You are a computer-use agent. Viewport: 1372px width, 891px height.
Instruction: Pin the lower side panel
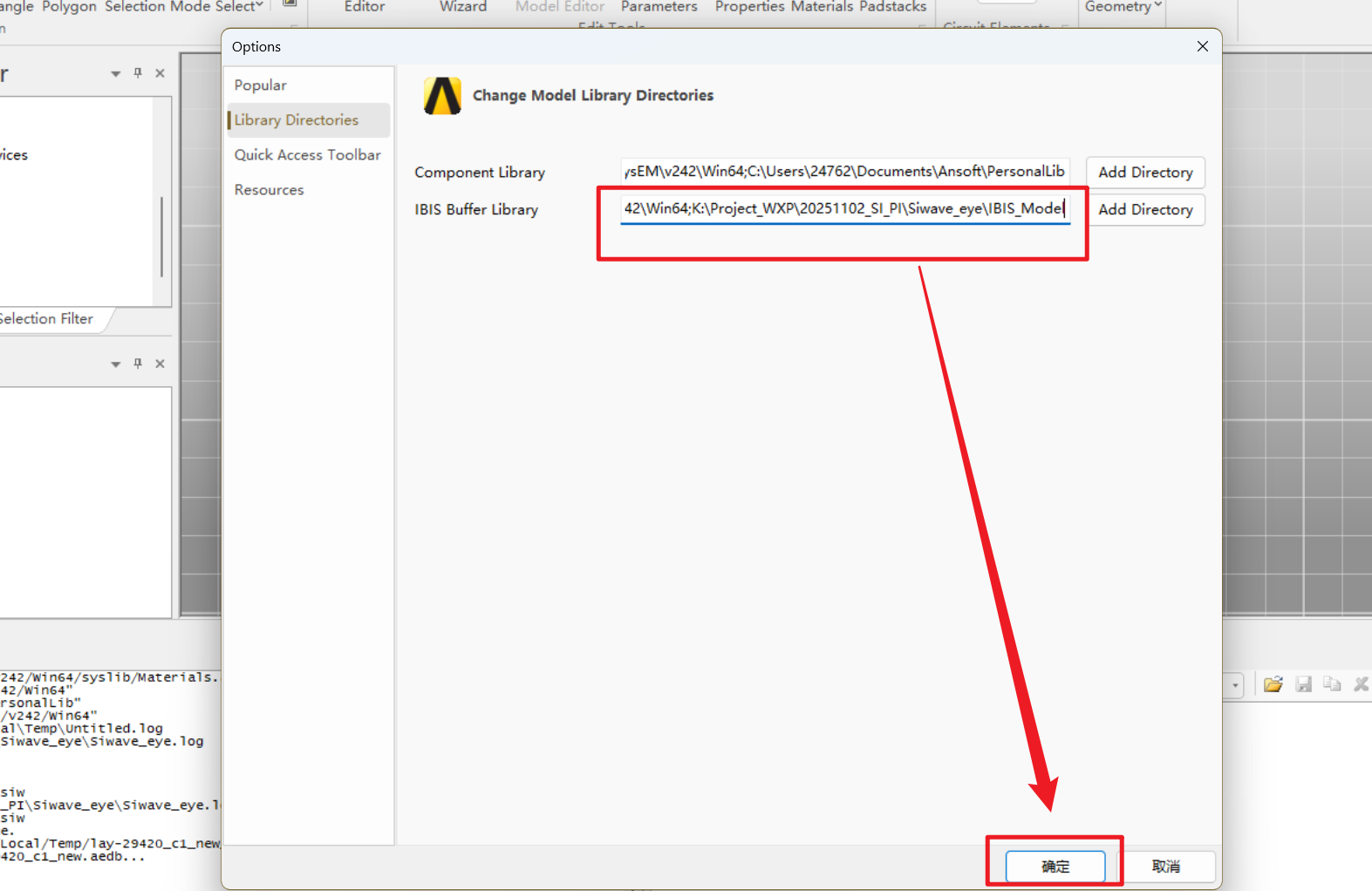[138, 364]
